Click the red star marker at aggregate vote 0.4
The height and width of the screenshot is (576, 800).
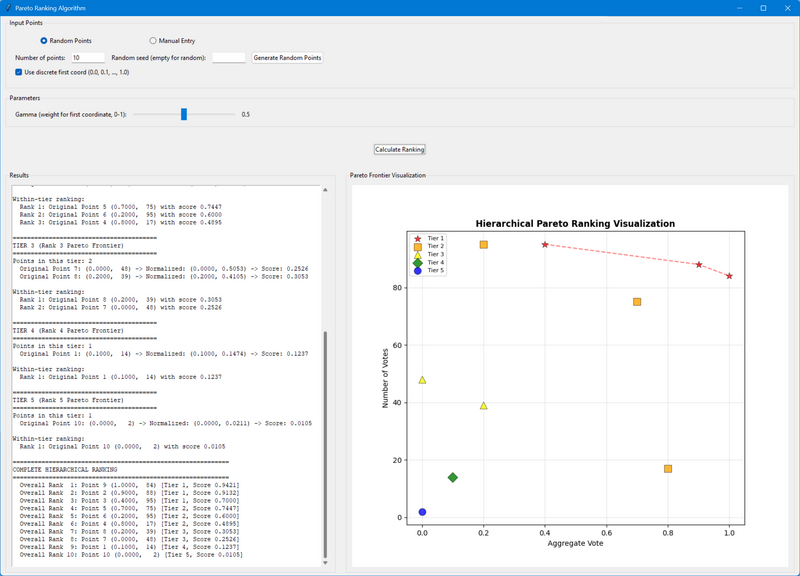pos(545,245)
